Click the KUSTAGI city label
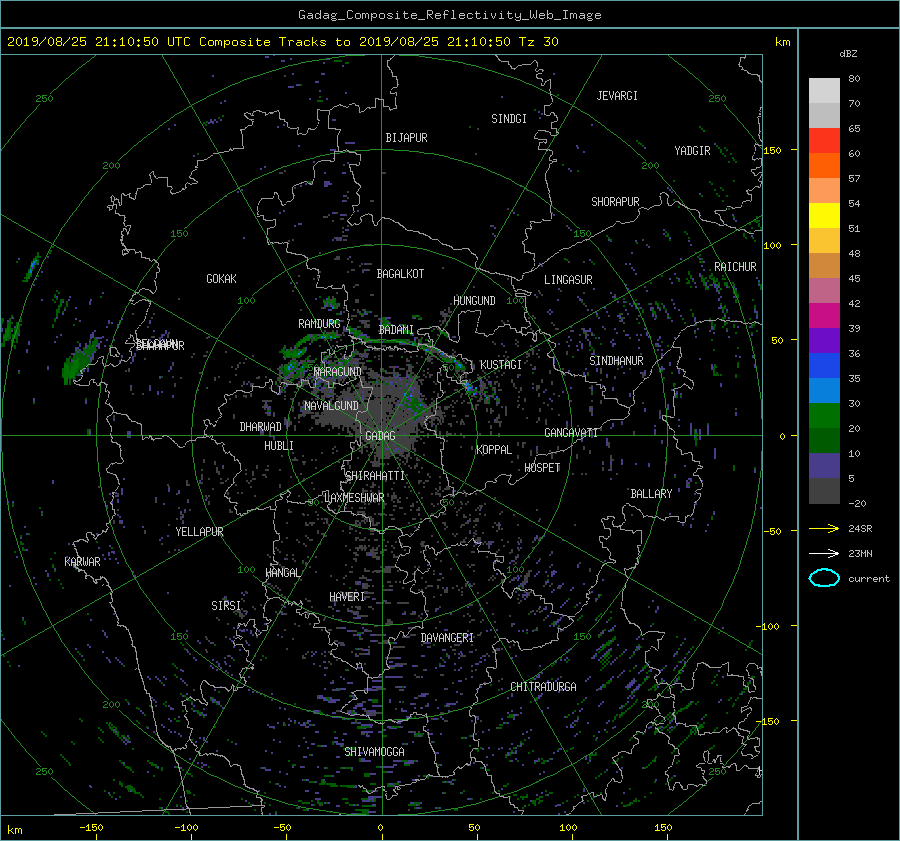This screenshot has width=900, height=841. click(501, 365)
